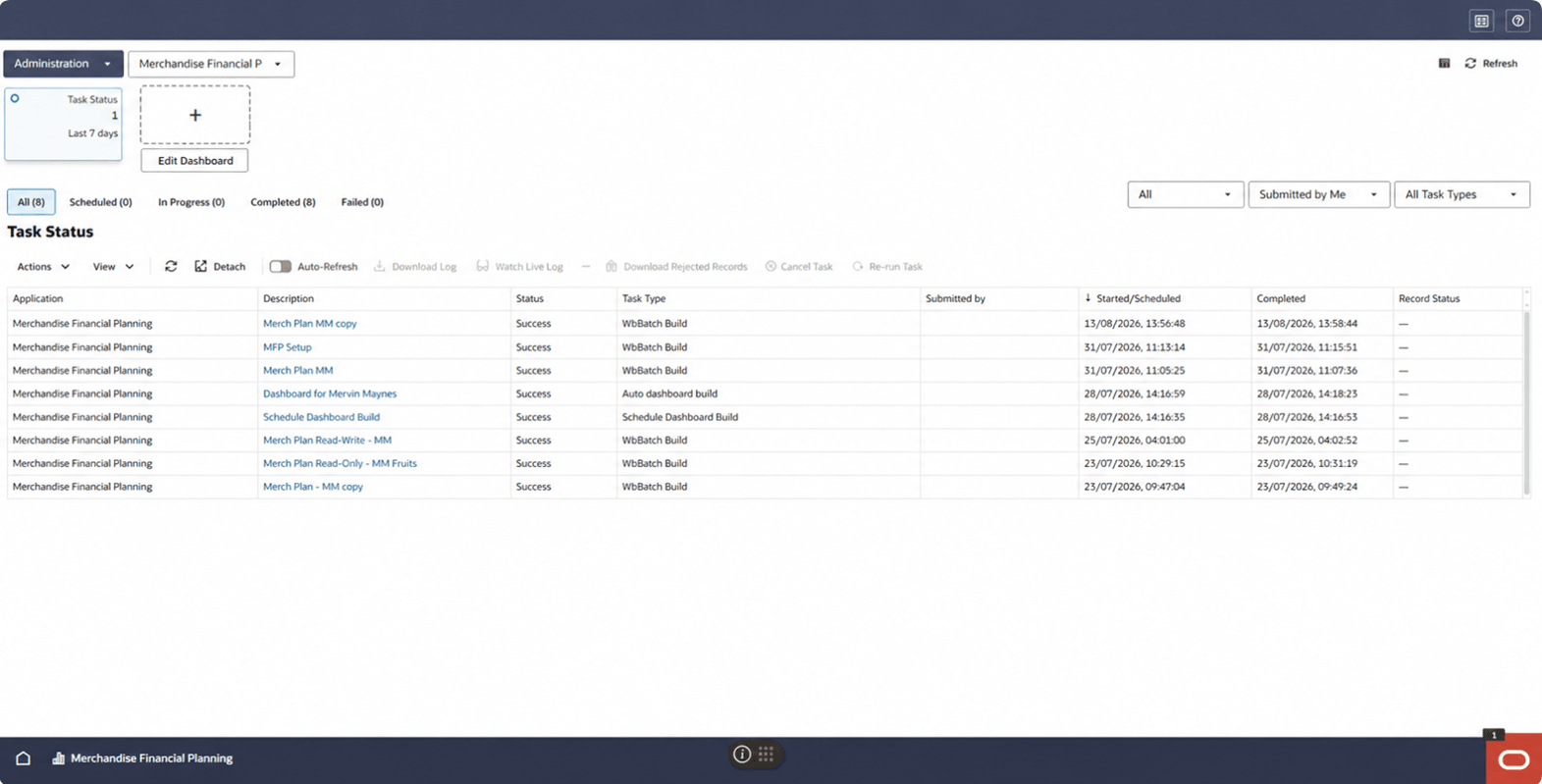
Task: Open the MFP Setup link
Action: click(287, 347)
